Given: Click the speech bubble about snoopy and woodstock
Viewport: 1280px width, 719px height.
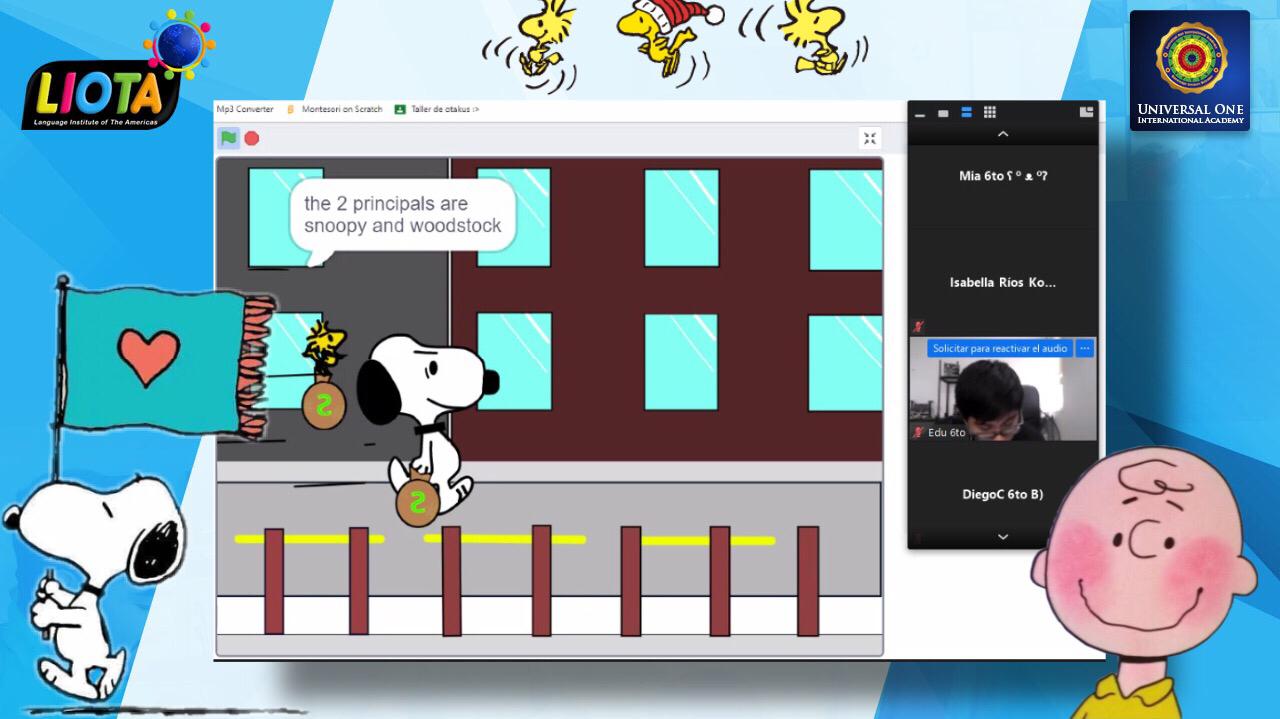Looking at the screenshot, I should point(403,218).
